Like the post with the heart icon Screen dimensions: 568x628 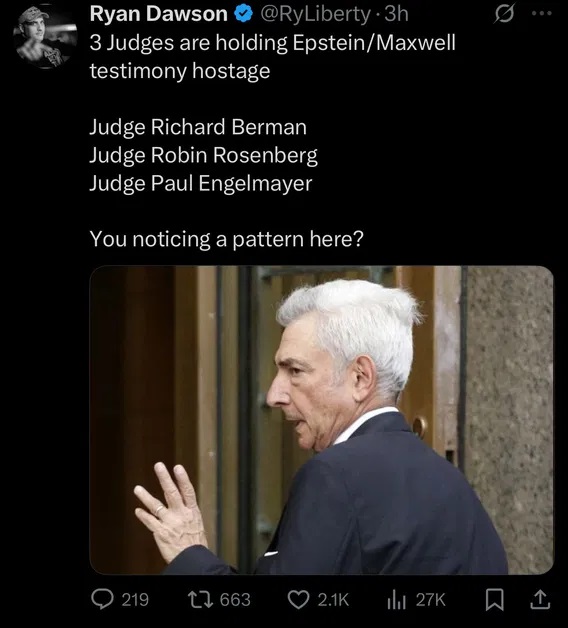pyautogui.click(x=298, y=600)
